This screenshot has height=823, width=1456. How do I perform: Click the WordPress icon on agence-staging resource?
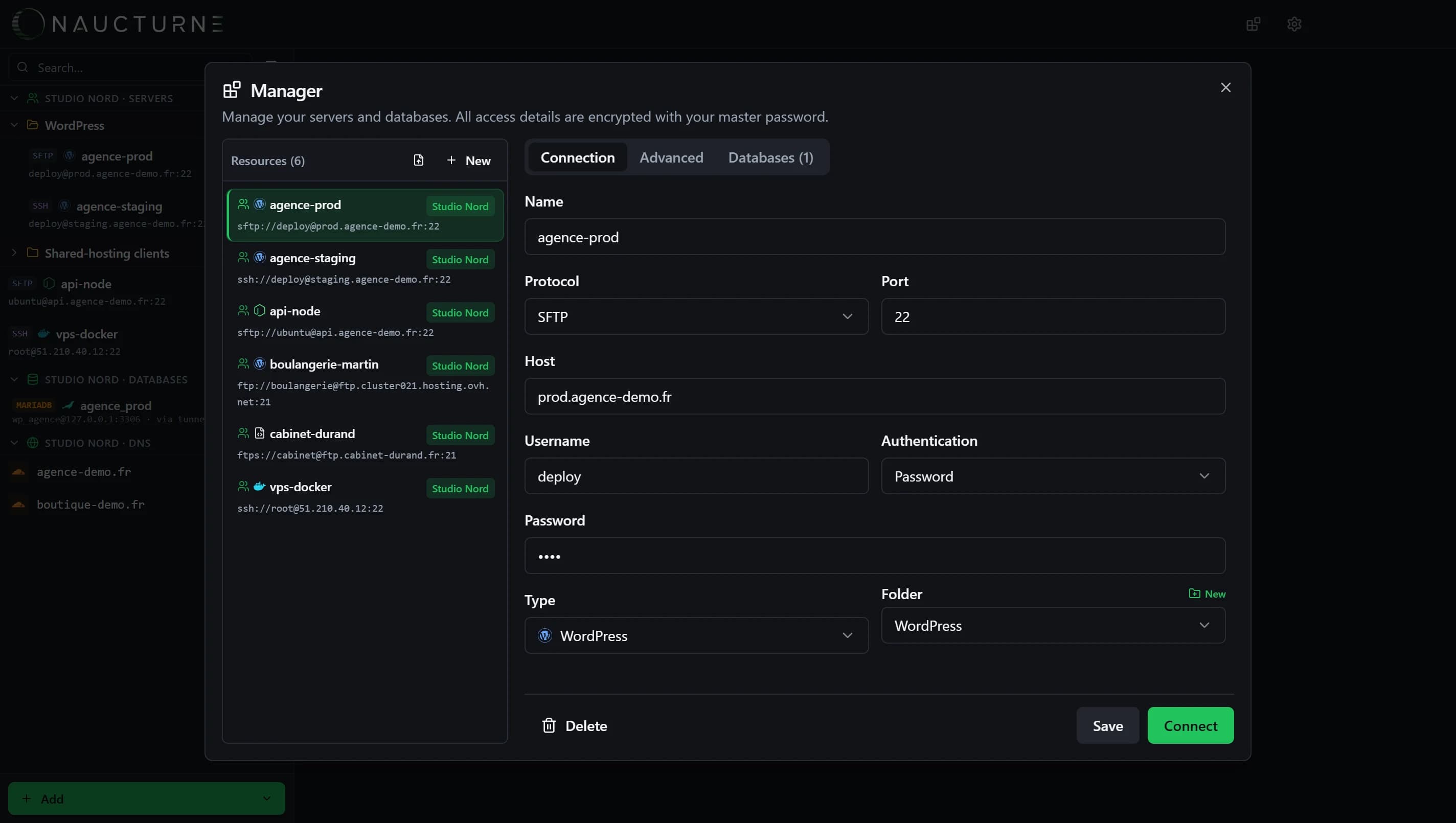coord(259,257)
